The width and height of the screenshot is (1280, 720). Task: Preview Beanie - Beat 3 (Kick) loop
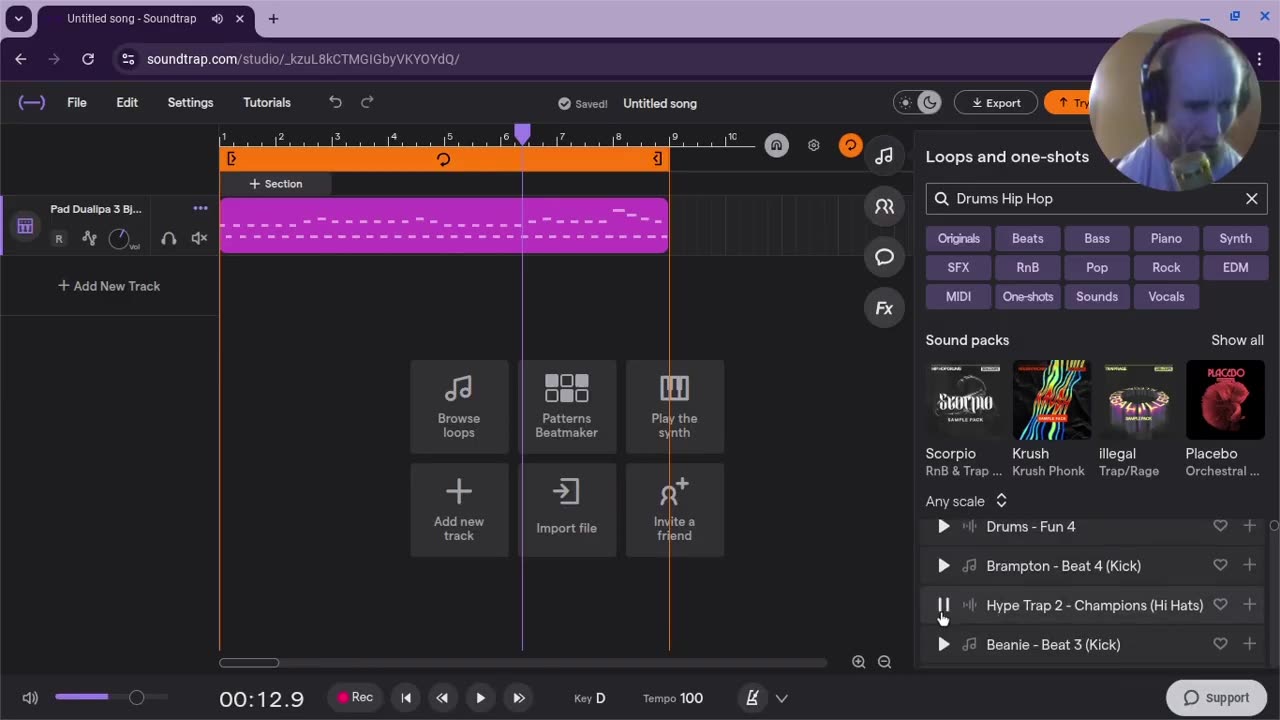[943, 645]
